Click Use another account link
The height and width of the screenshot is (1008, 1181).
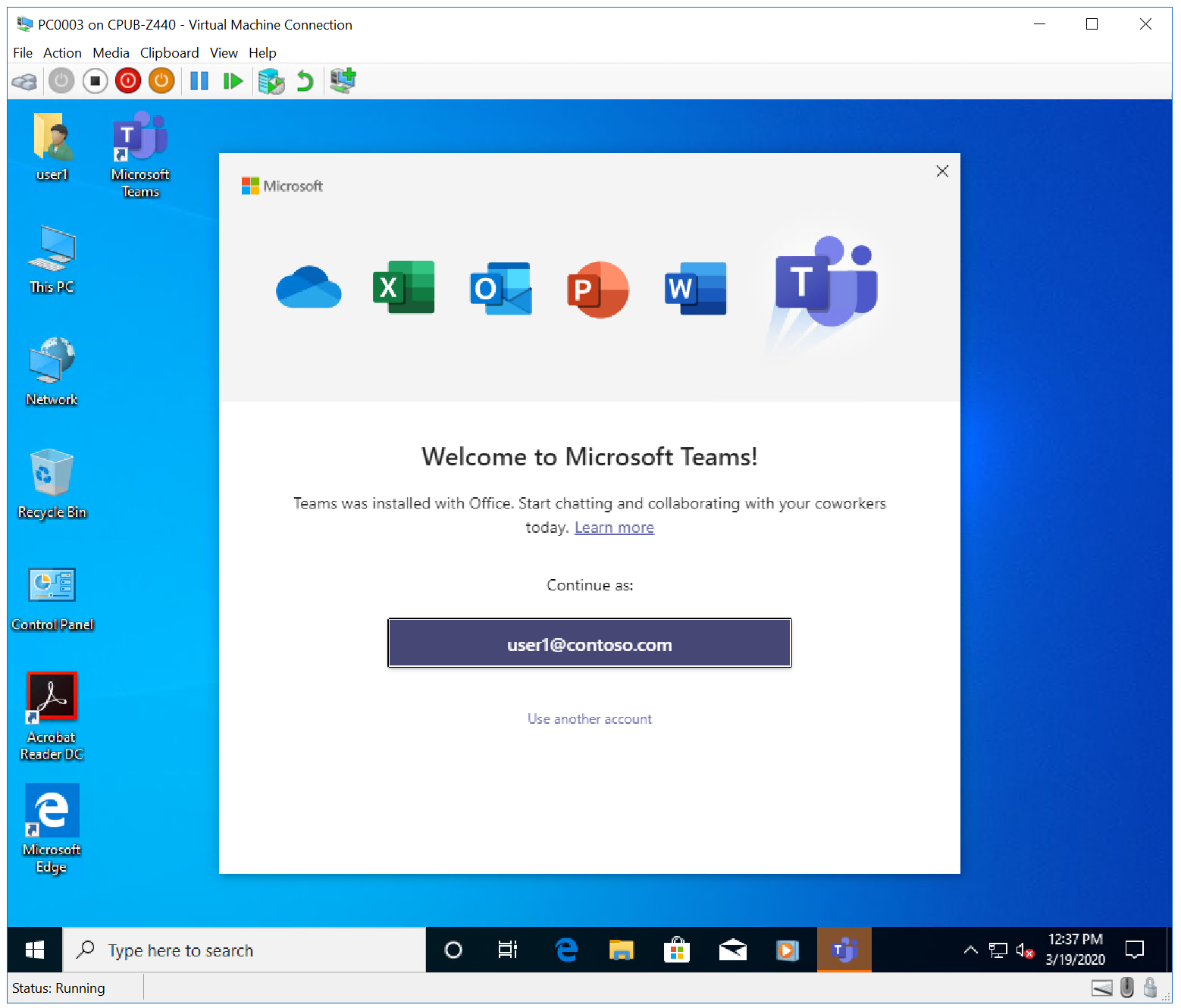[589, 719]
